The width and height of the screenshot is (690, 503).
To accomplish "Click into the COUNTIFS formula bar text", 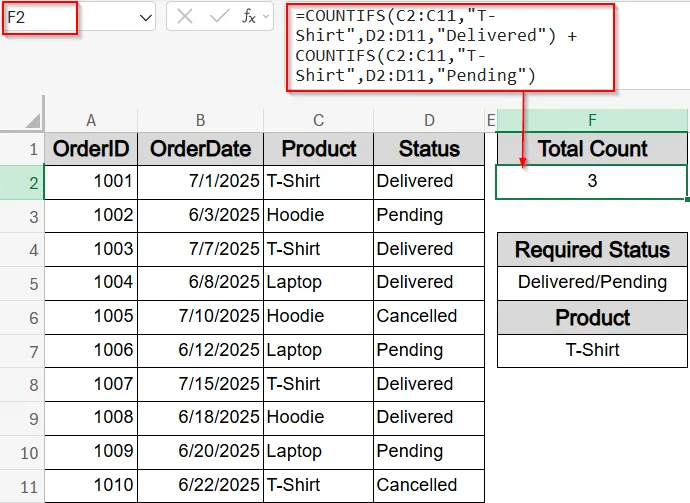I will click(450, 46).
